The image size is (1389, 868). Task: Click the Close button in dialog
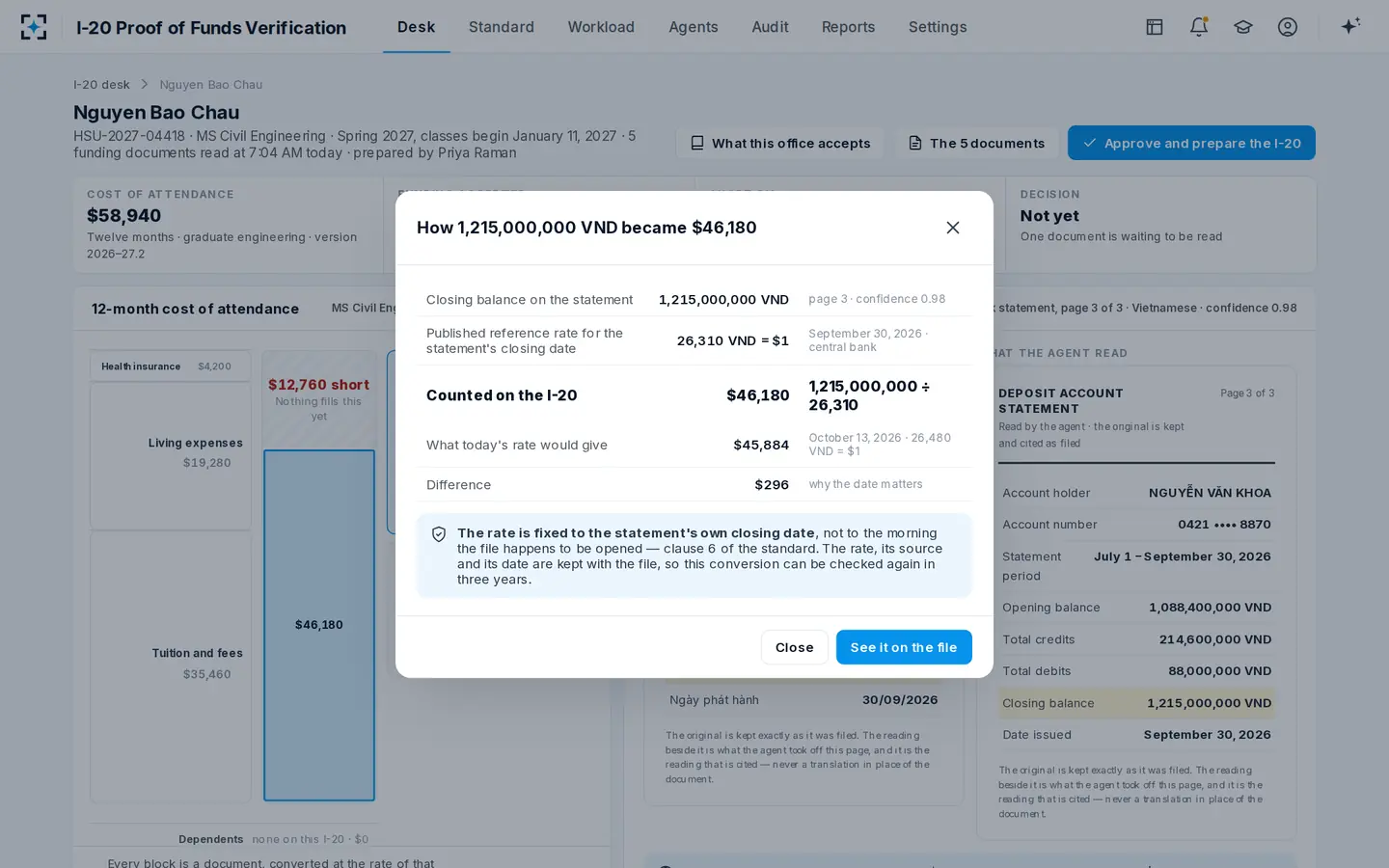point(794,647)
